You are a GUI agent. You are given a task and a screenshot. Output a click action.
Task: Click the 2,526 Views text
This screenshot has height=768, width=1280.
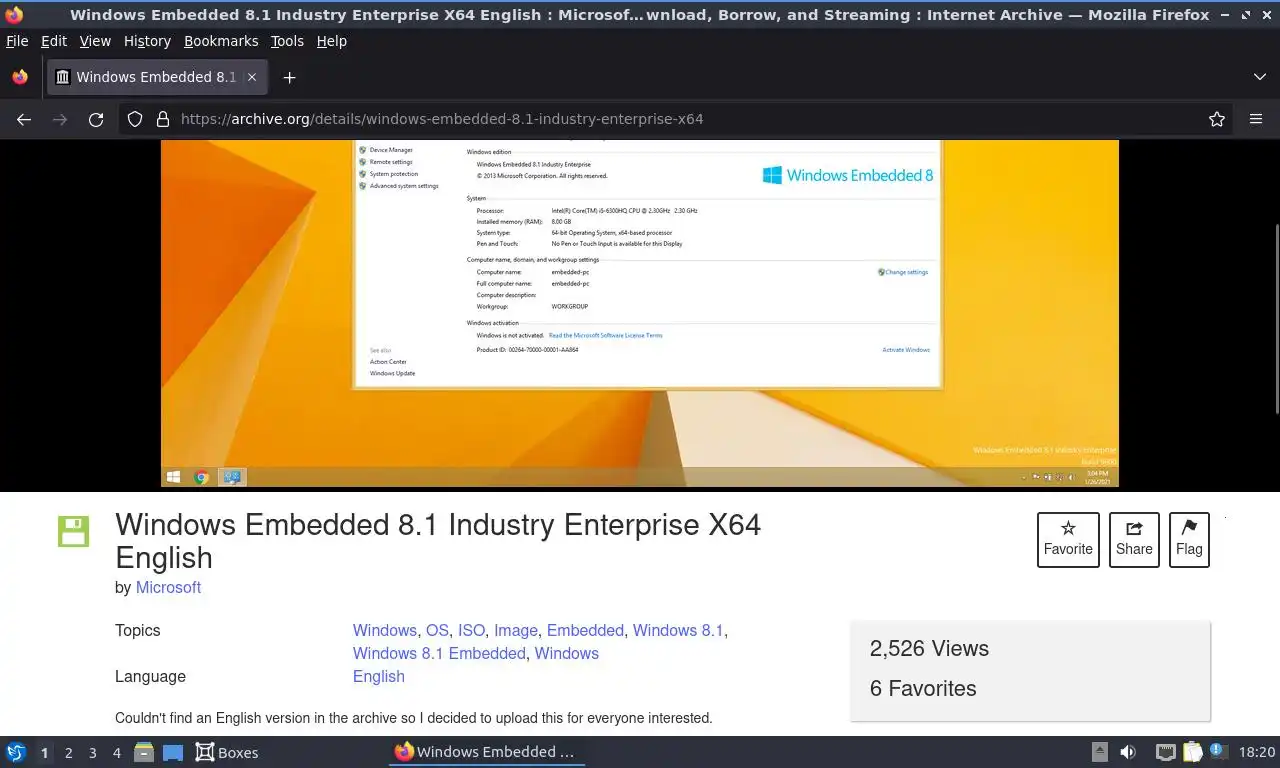tap(929, 648)
